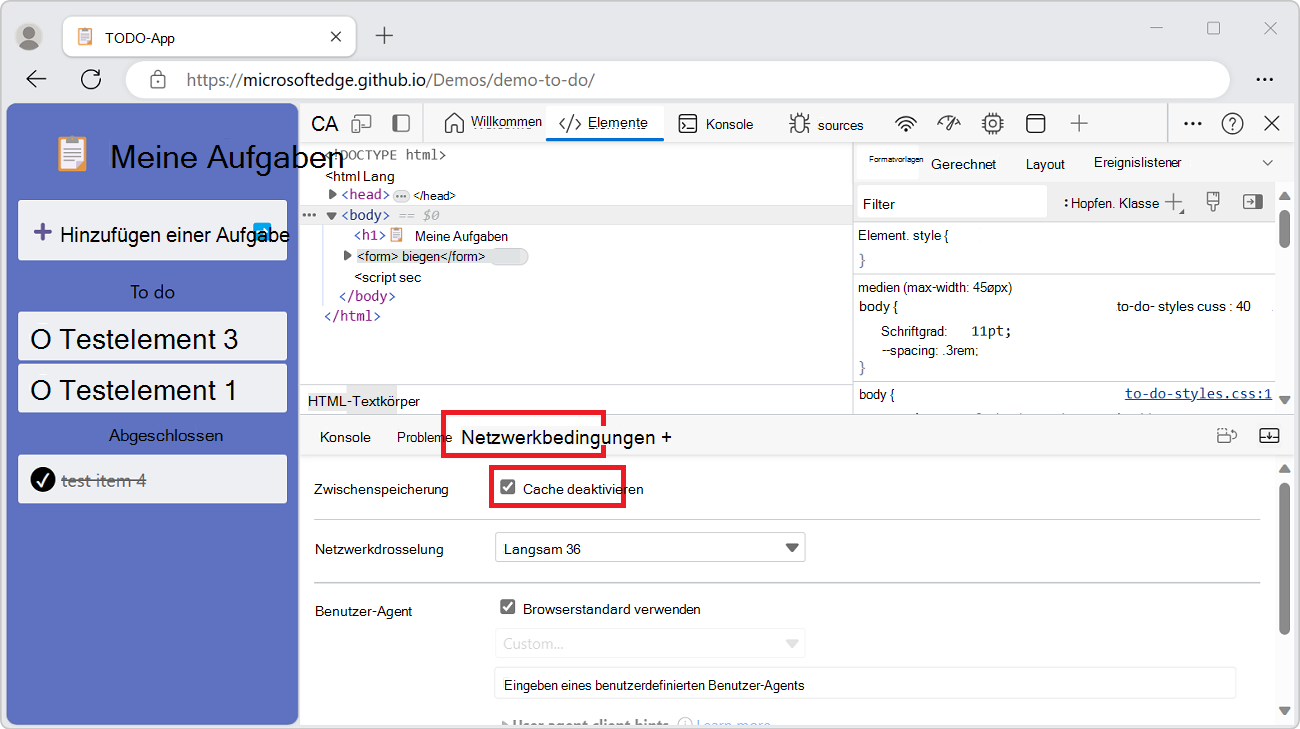
Task: Toggle device emulation icon in DevTools toolbar
Action: click(361, 123)
